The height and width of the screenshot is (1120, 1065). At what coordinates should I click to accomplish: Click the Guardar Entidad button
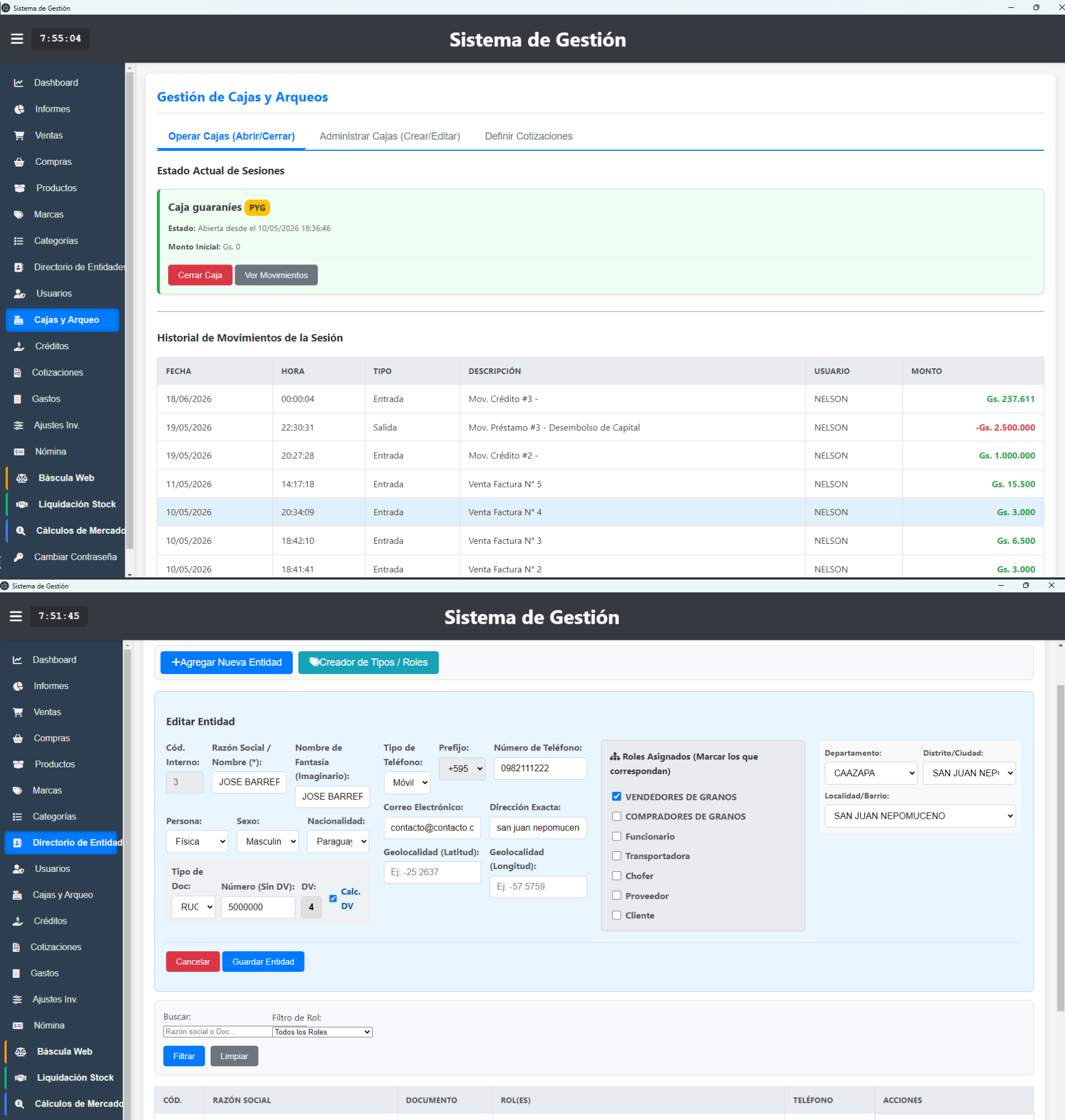(x=263, y=961)
